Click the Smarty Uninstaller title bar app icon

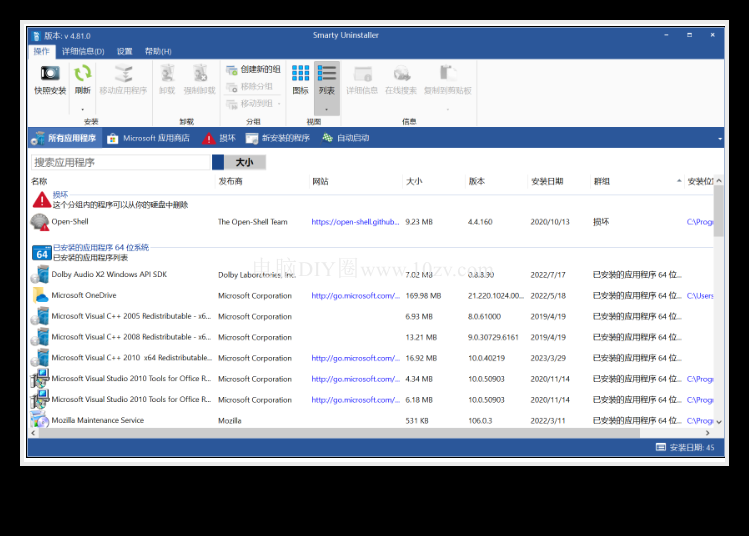point(36,36)
